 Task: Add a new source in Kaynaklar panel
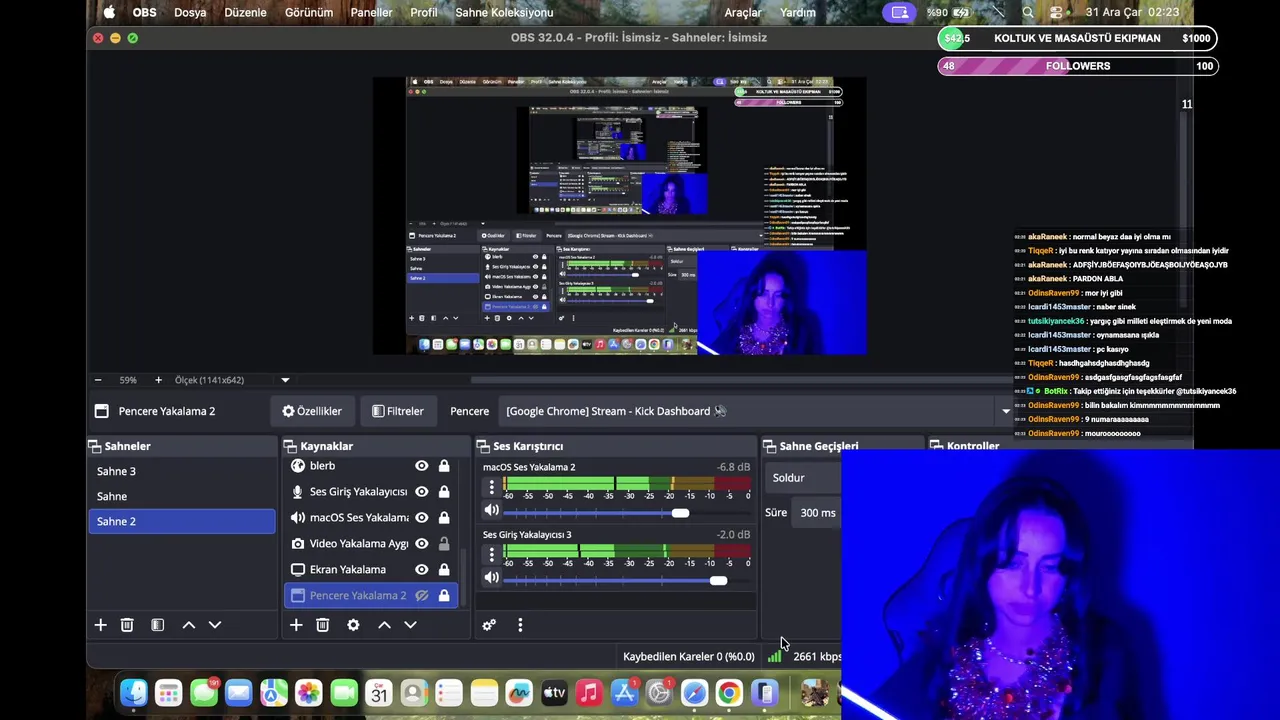[296, 625]
